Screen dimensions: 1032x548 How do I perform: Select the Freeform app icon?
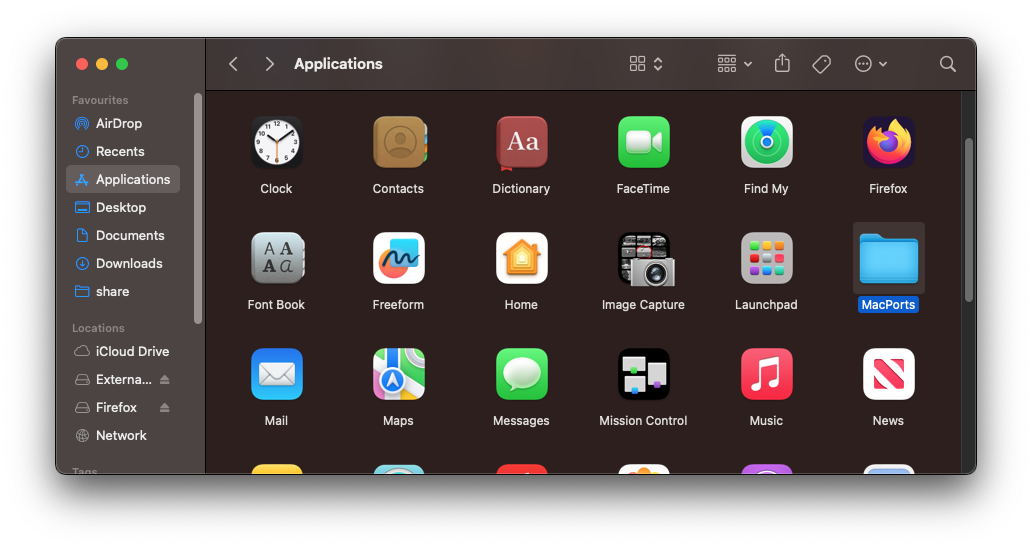pyautogui.click(x=398, y=258)
